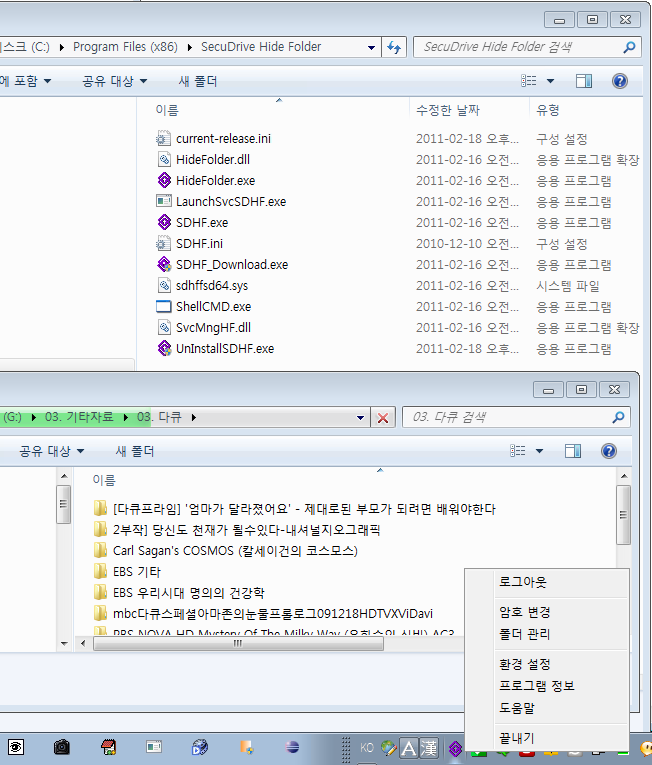Select the 'EBS 우리시대 명의의 건강학' folder
This screenshot has height=765, width=652.
point(189,592)
